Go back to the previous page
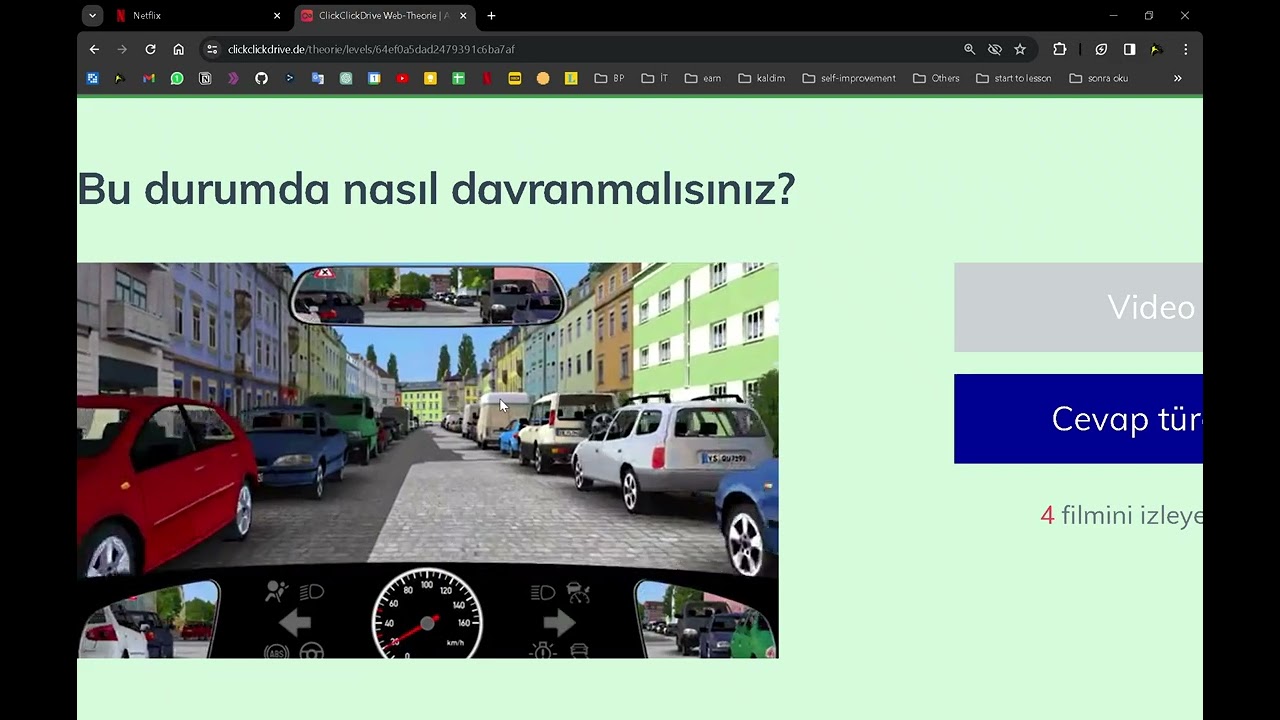 (94, 49)
